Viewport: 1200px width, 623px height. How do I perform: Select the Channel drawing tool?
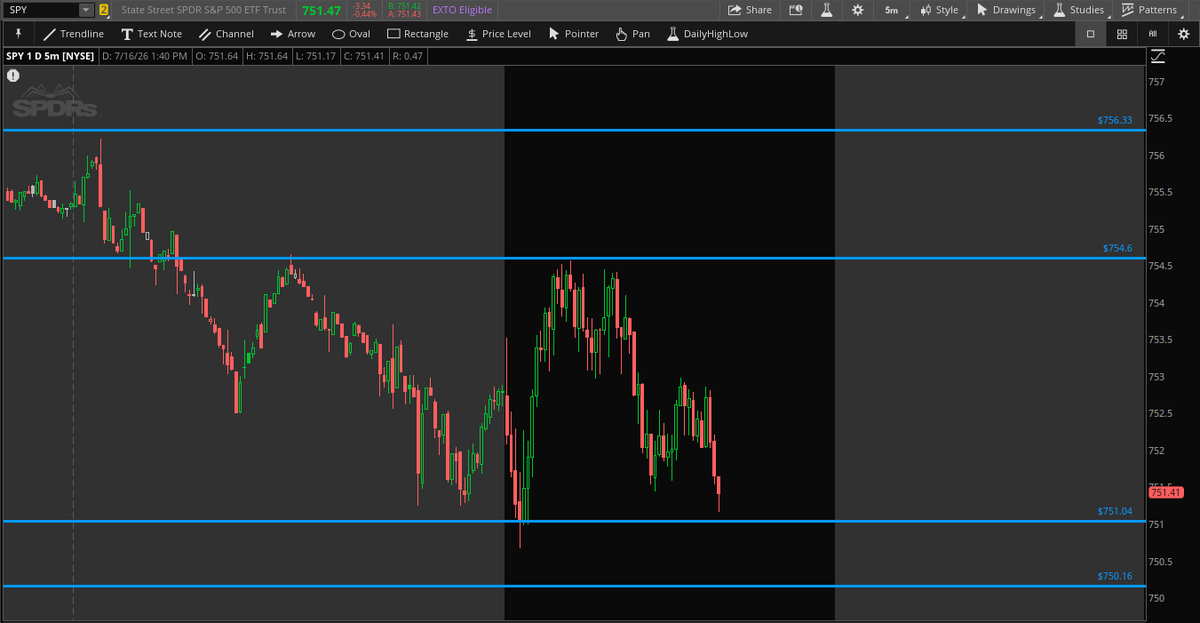[226, 33]
